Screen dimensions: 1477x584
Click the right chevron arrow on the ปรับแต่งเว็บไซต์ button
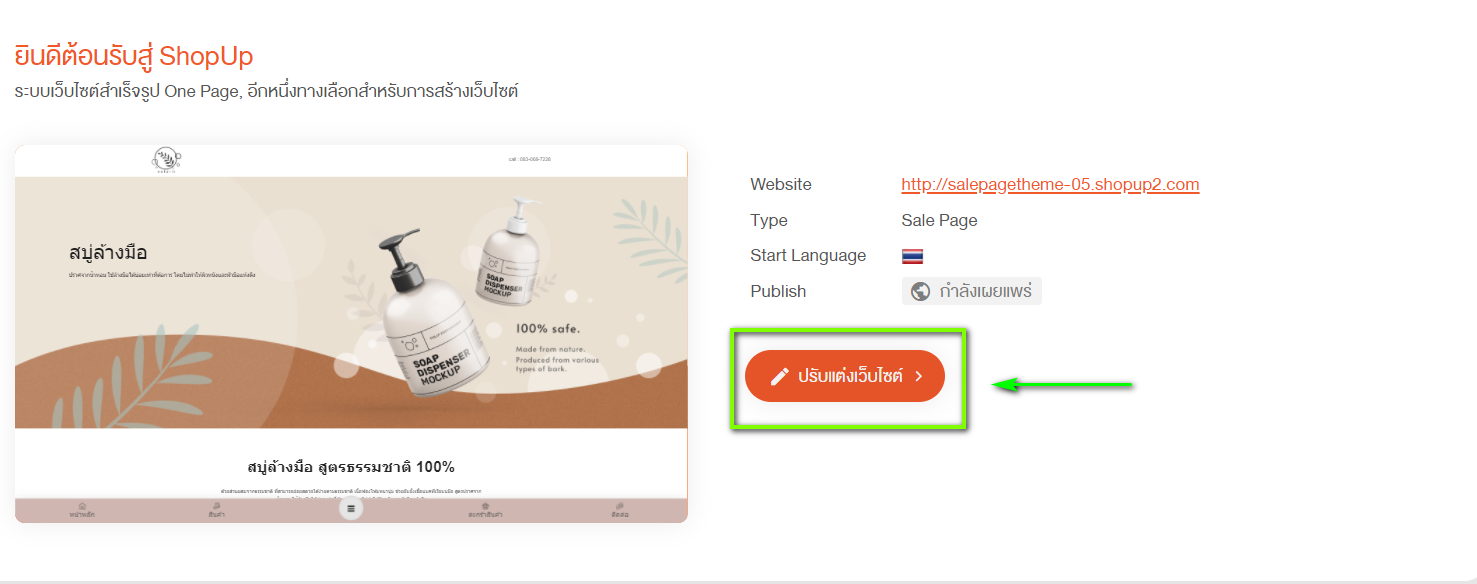[x=918, y=376]
